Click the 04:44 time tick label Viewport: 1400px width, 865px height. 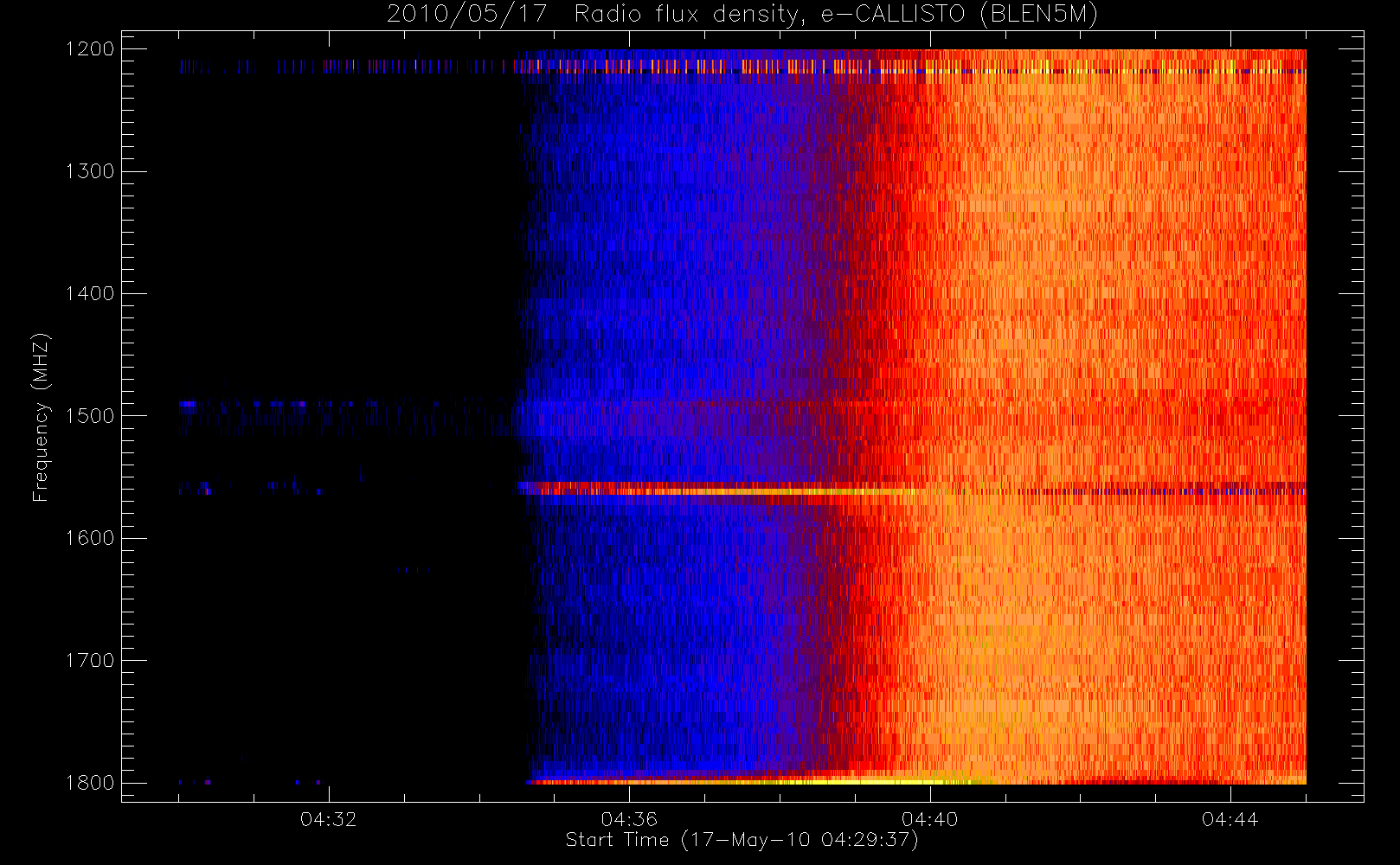[x=1230, y=819]
